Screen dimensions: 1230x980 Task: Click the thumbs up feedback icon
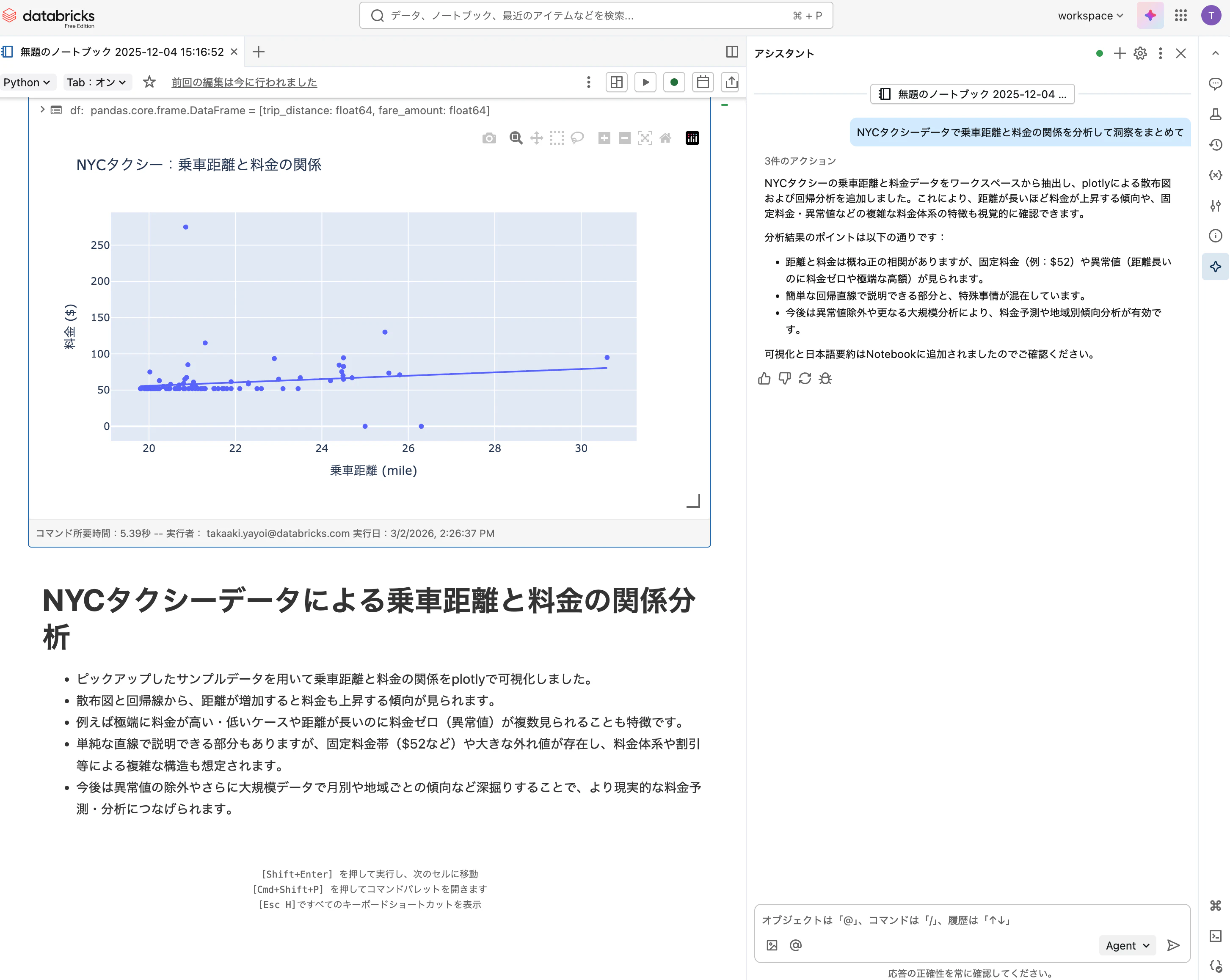pos(764,378)
